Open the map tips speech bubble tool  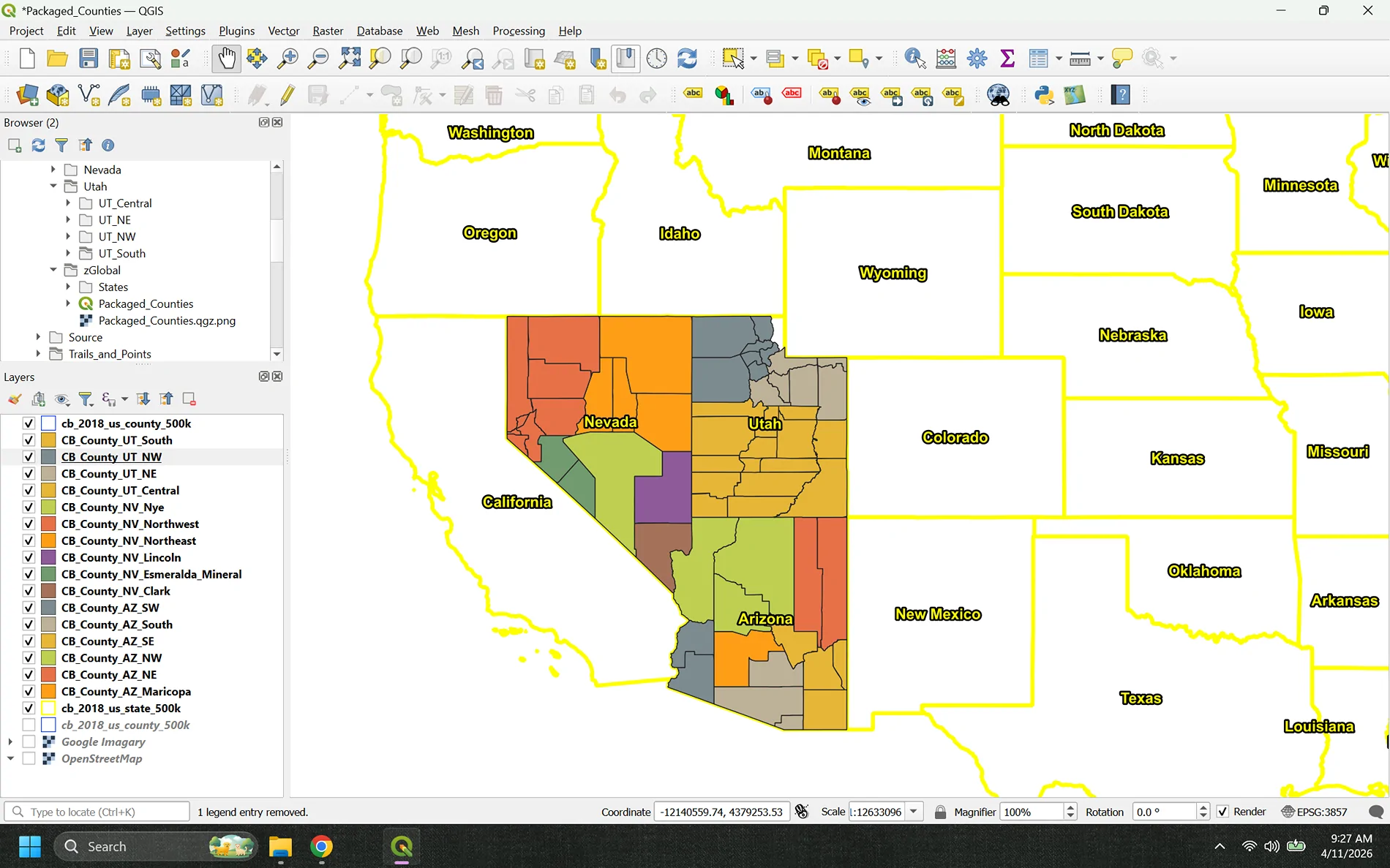point(1122,59)
